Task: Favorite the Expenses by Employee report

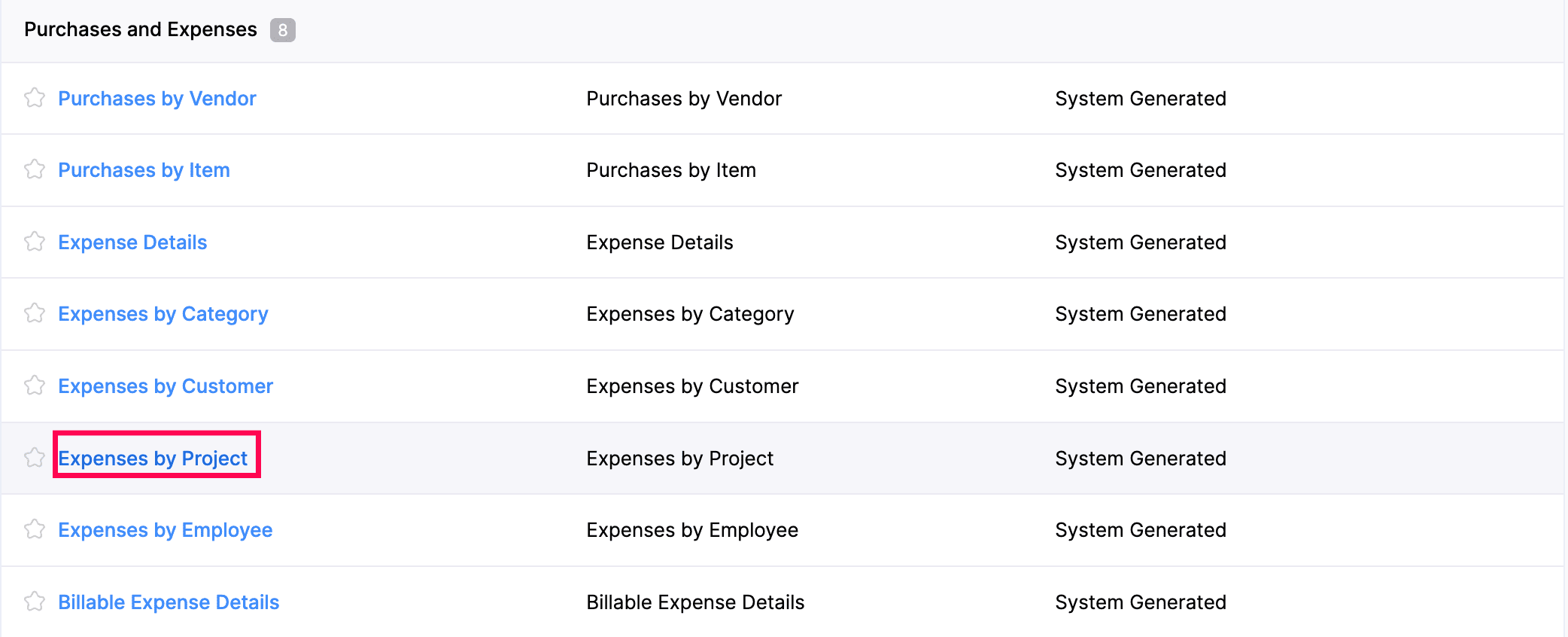Action: tap(35, 529)
